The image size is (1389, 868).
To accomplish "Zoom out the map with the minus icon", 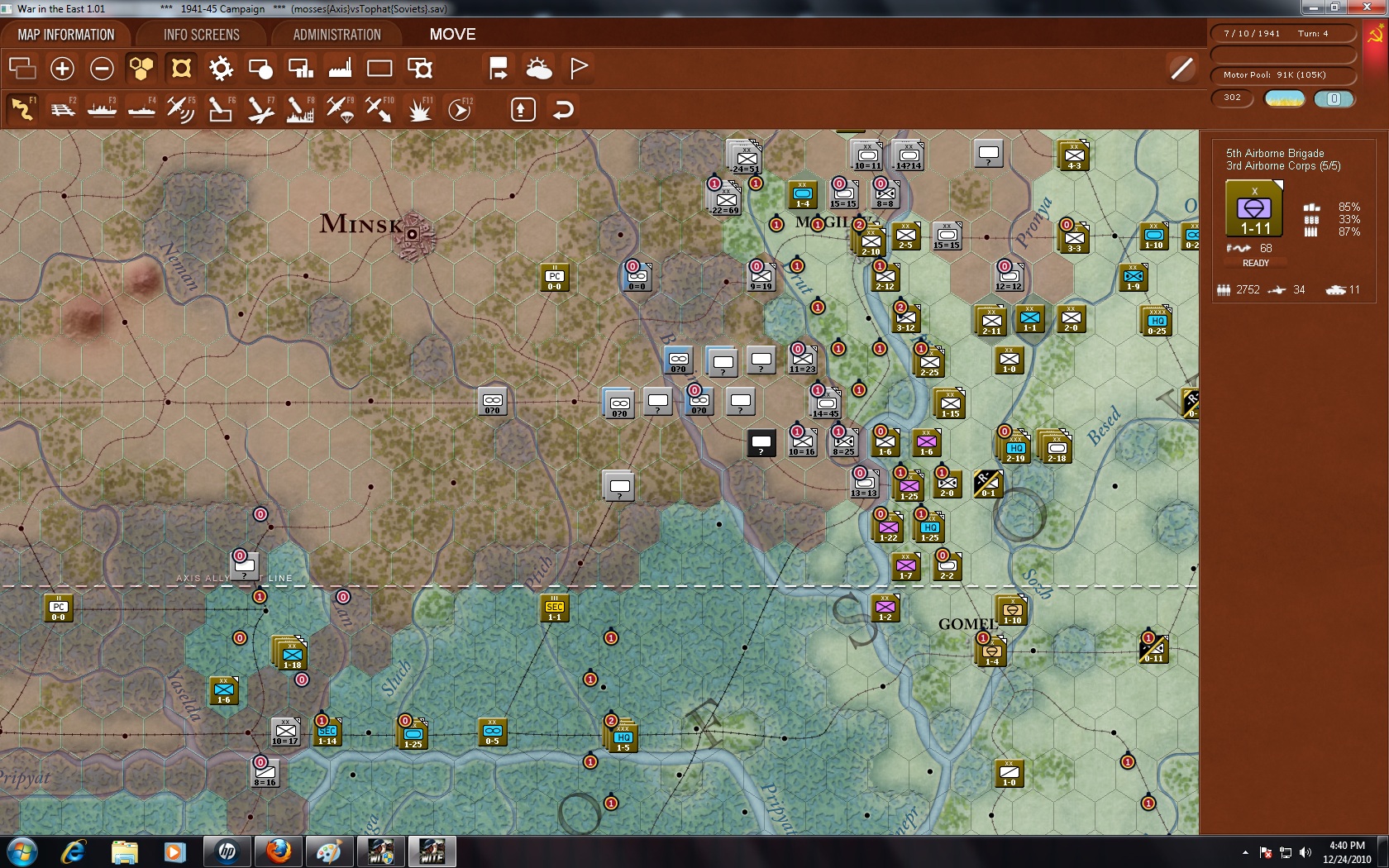I will pos(102,69).
